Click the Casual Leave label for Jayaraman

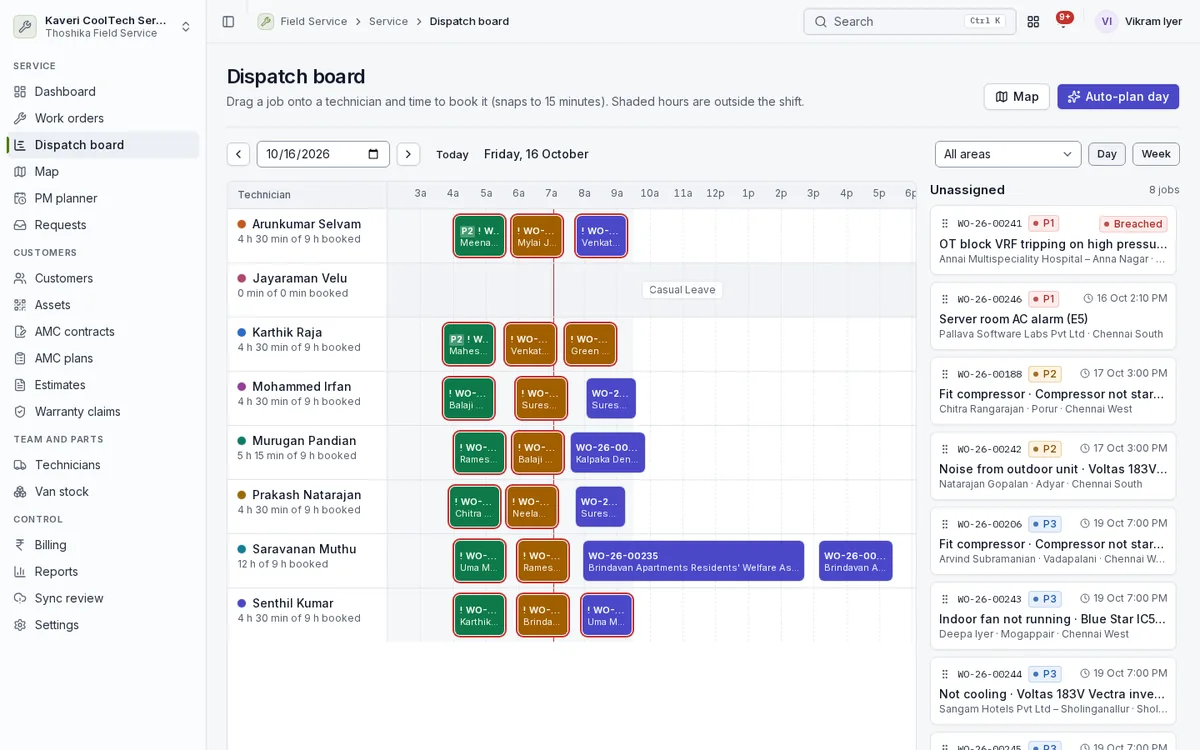coord(682,290)
